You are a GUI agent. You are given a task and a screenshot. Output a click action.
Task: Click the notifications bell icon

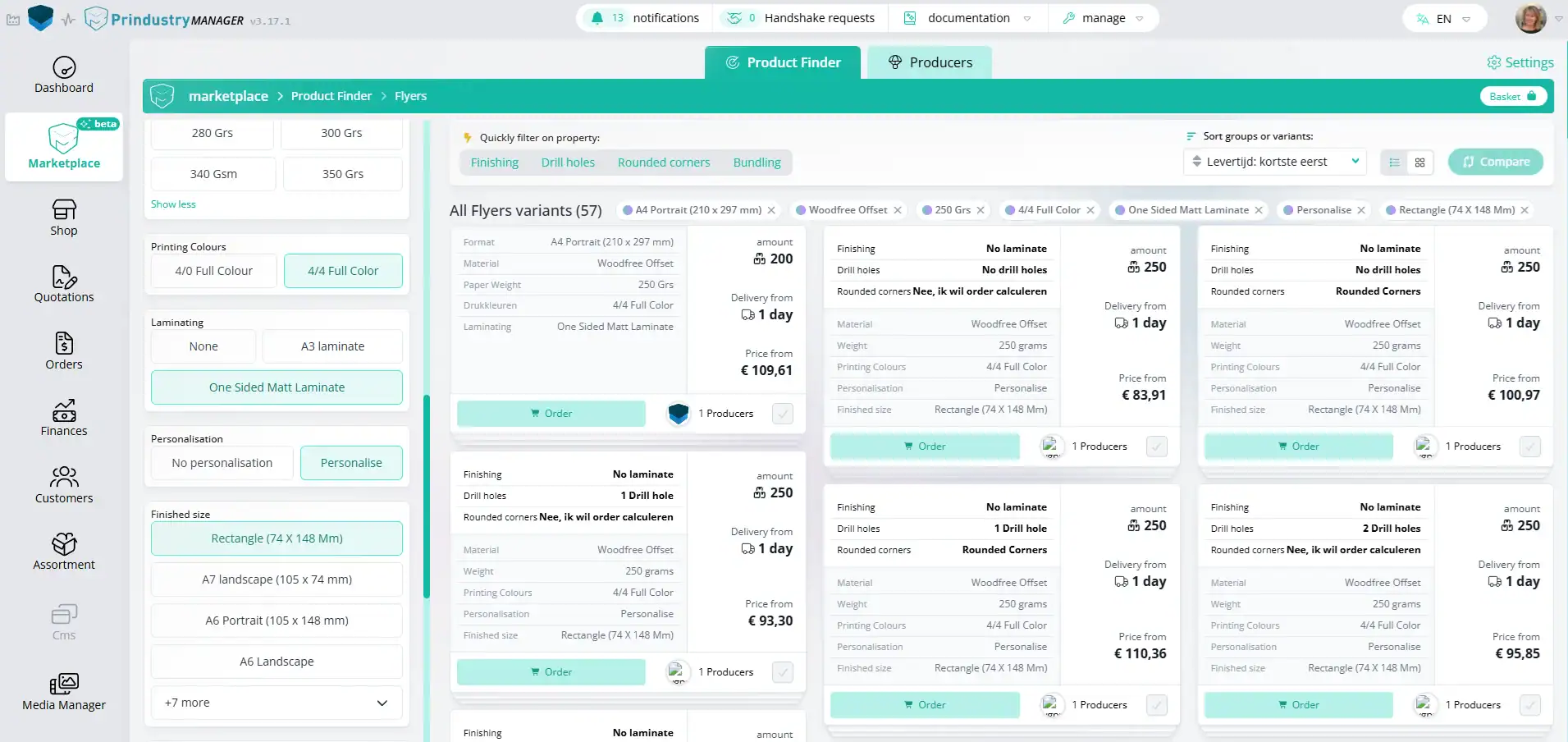point(597,18)
